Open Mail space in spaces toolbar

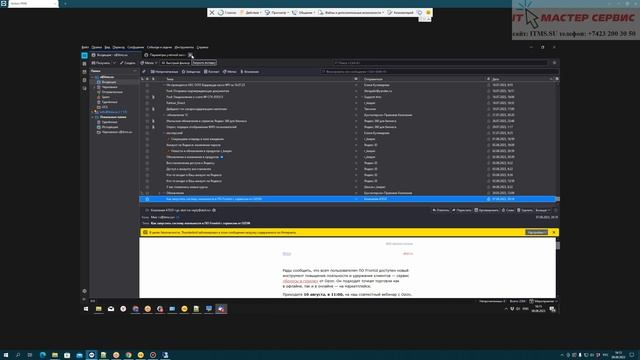click(84, 56)
